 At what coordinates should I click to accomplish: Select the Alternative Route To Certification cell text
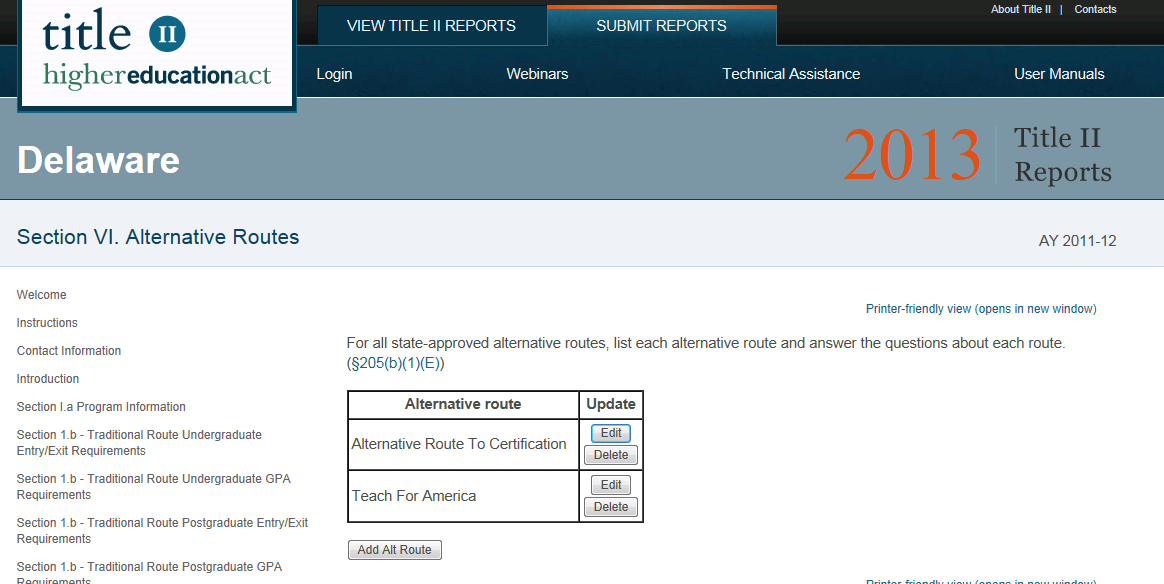pyautogui.click(x=459, y=444)
